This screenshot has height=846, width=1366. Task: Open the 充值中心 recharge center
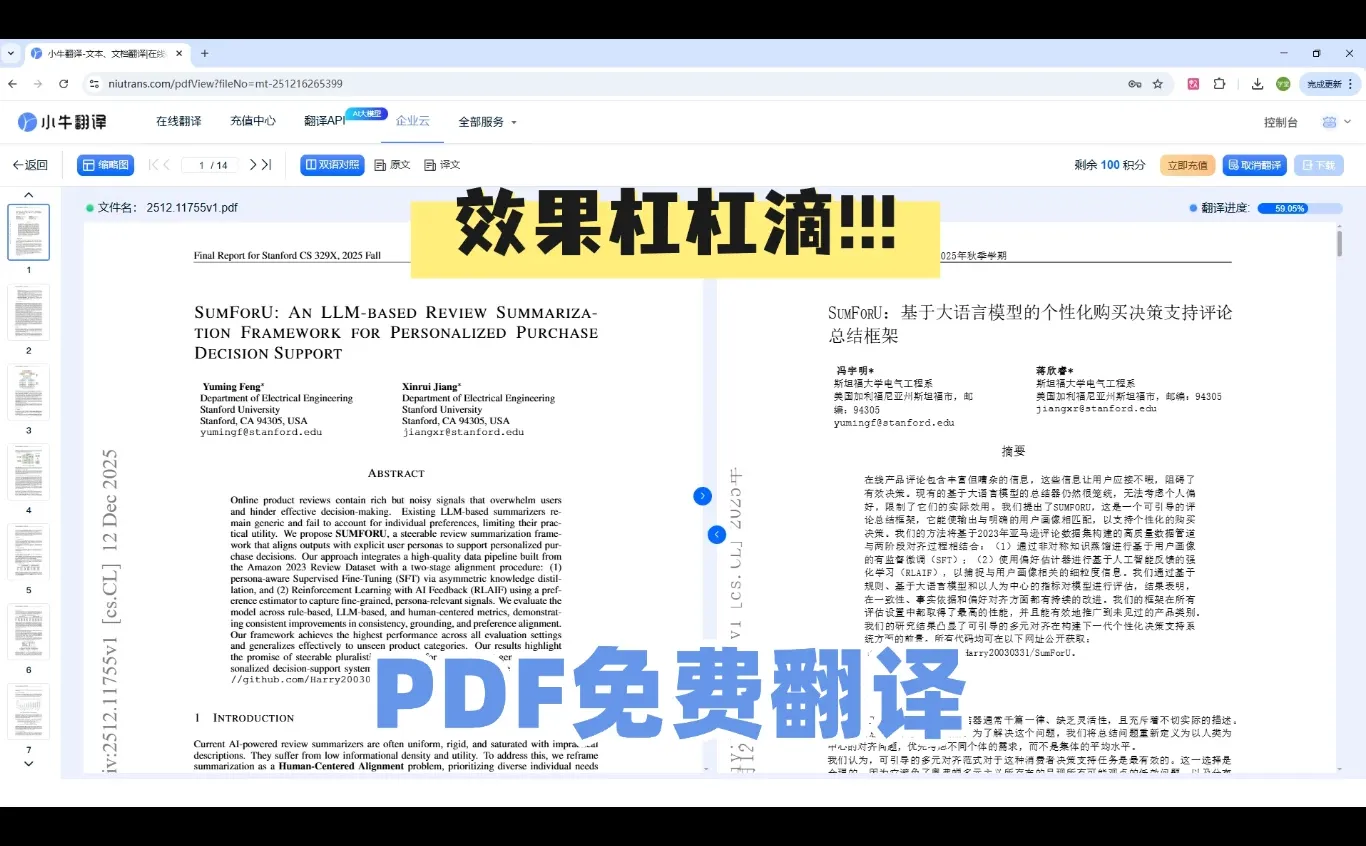point(252,120)
